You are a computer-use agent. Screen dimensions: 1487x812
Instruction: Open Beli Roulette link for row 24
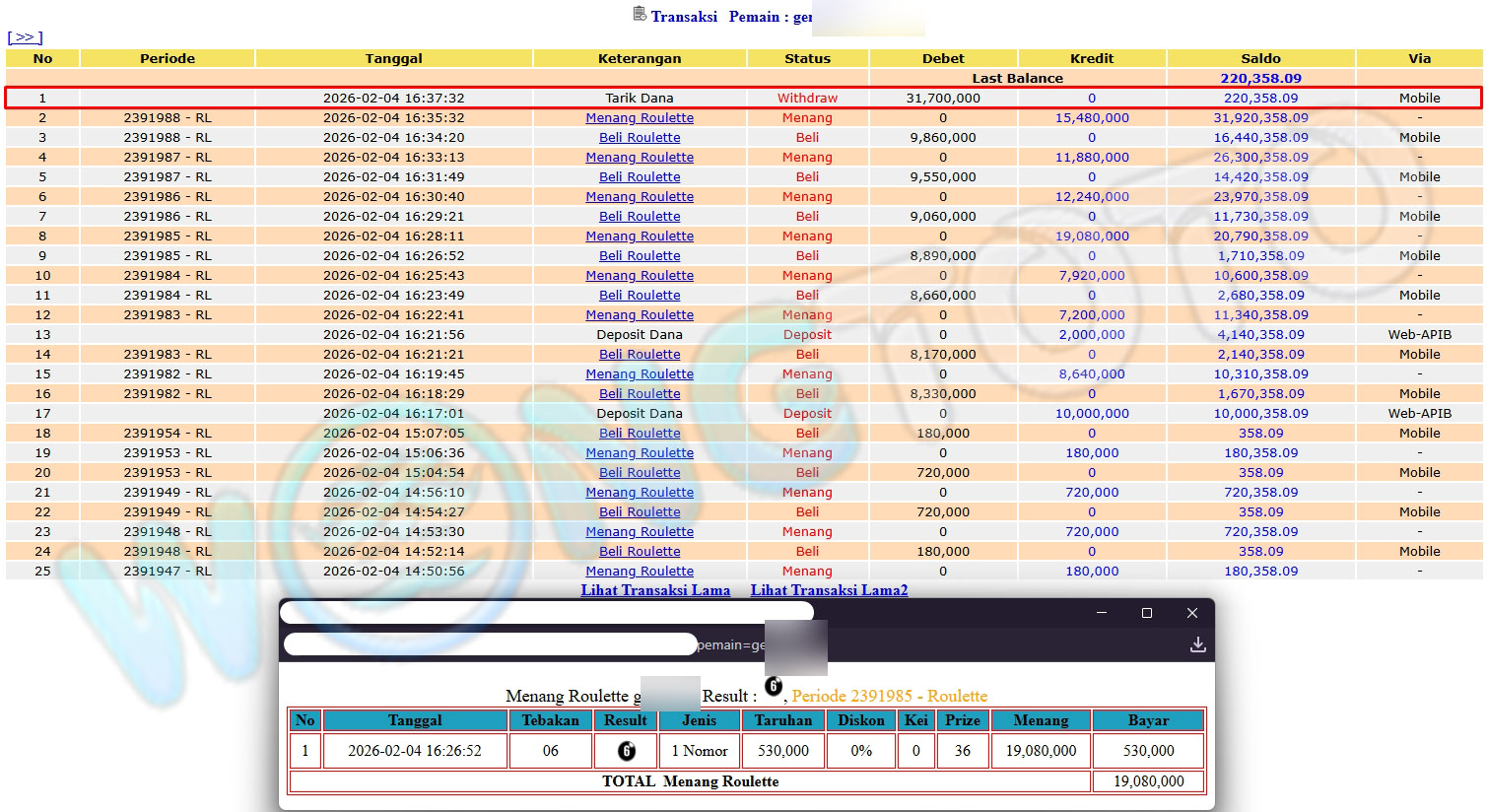point(640,552)
